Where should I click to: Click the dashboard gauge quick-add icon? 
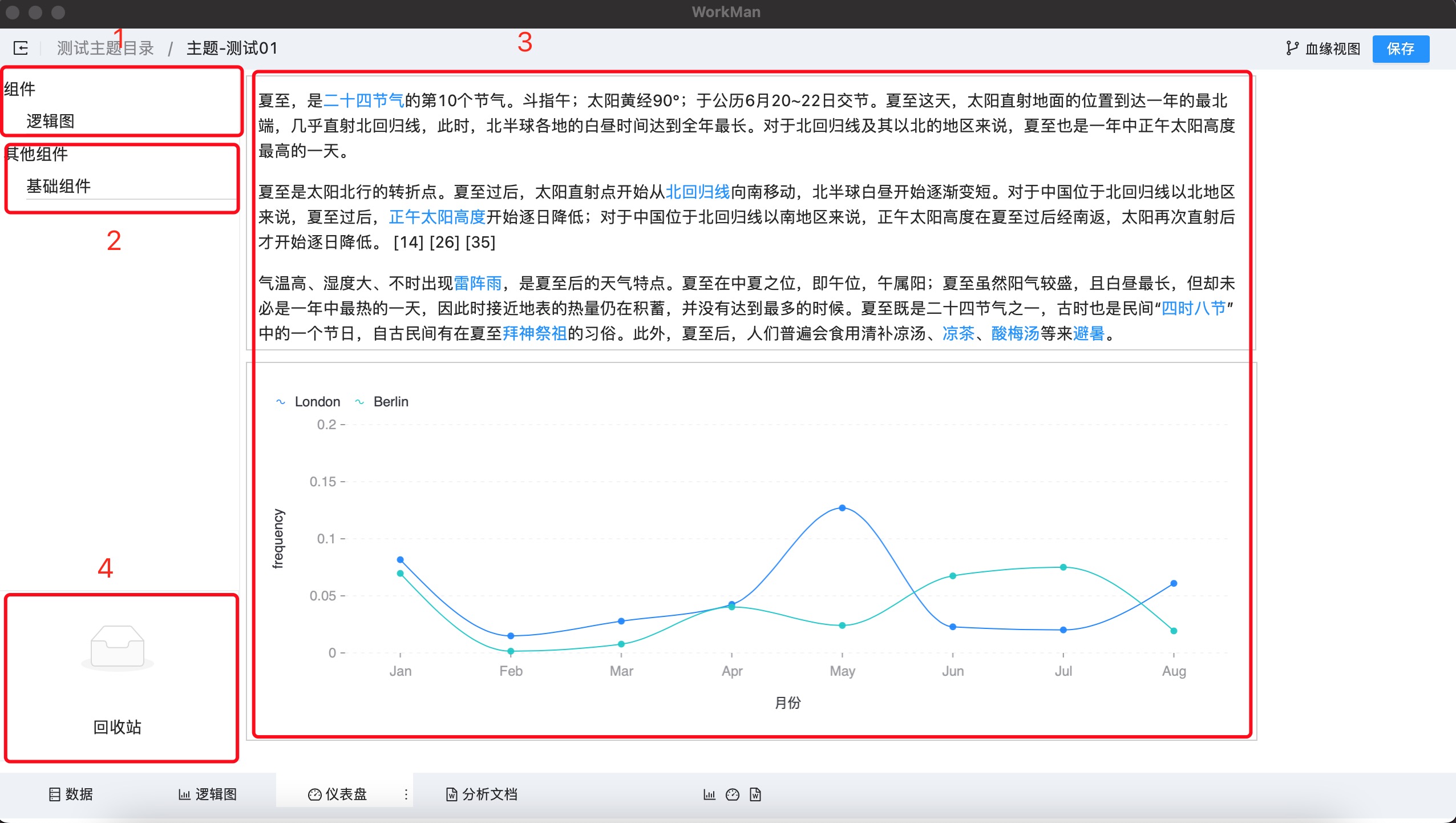pos(733,794)
